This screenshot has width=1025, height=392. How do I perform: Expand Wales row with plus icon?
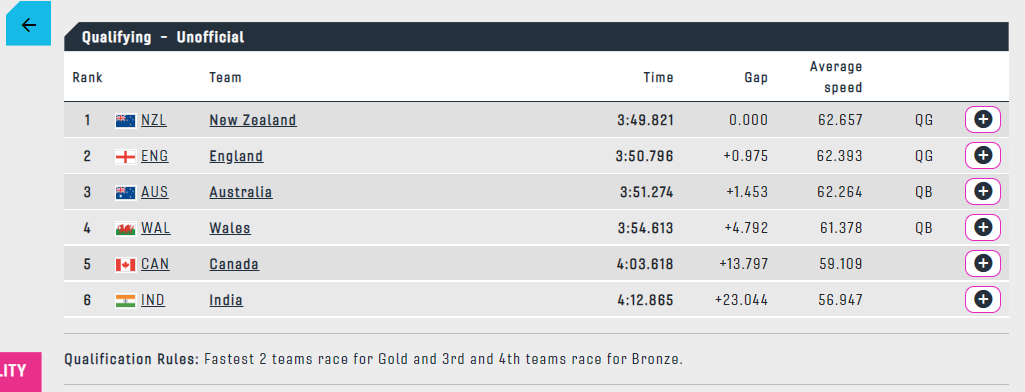[983, 227]
